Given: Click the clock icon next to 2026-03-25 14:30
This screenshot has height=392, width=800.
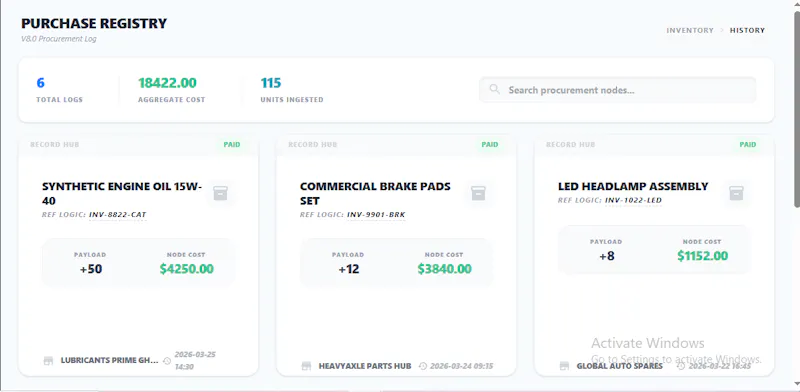Looking at the screenshot, I should [167, 361].
